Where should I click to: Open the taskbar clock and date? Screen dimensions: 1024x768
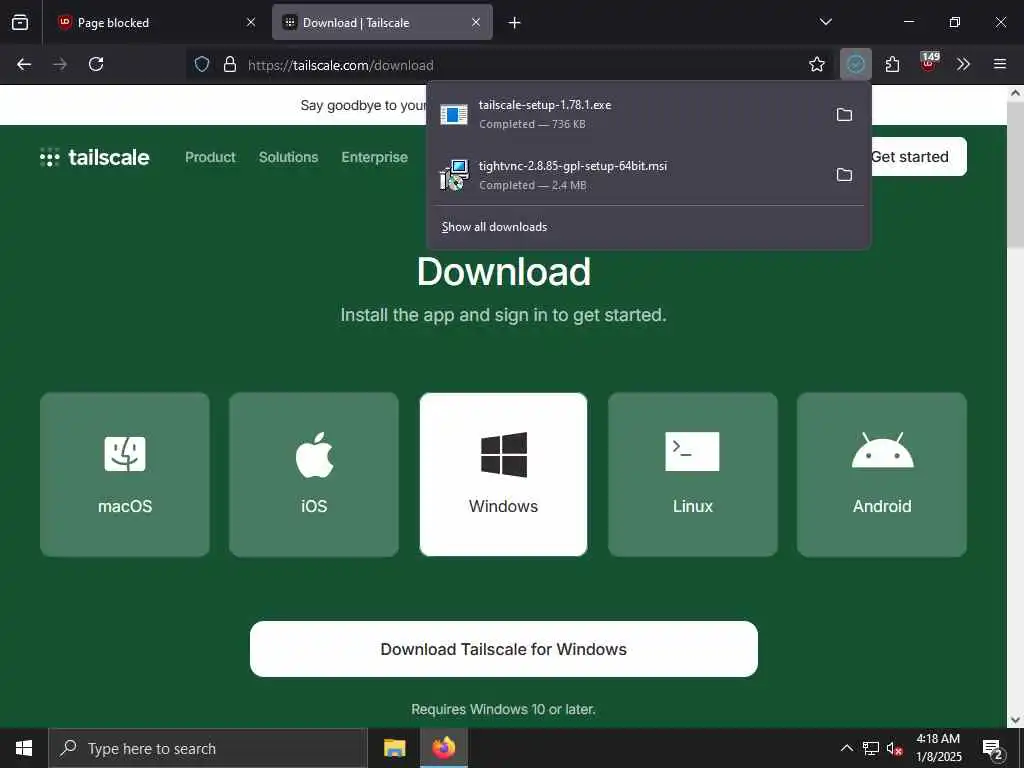coord(938,748)
